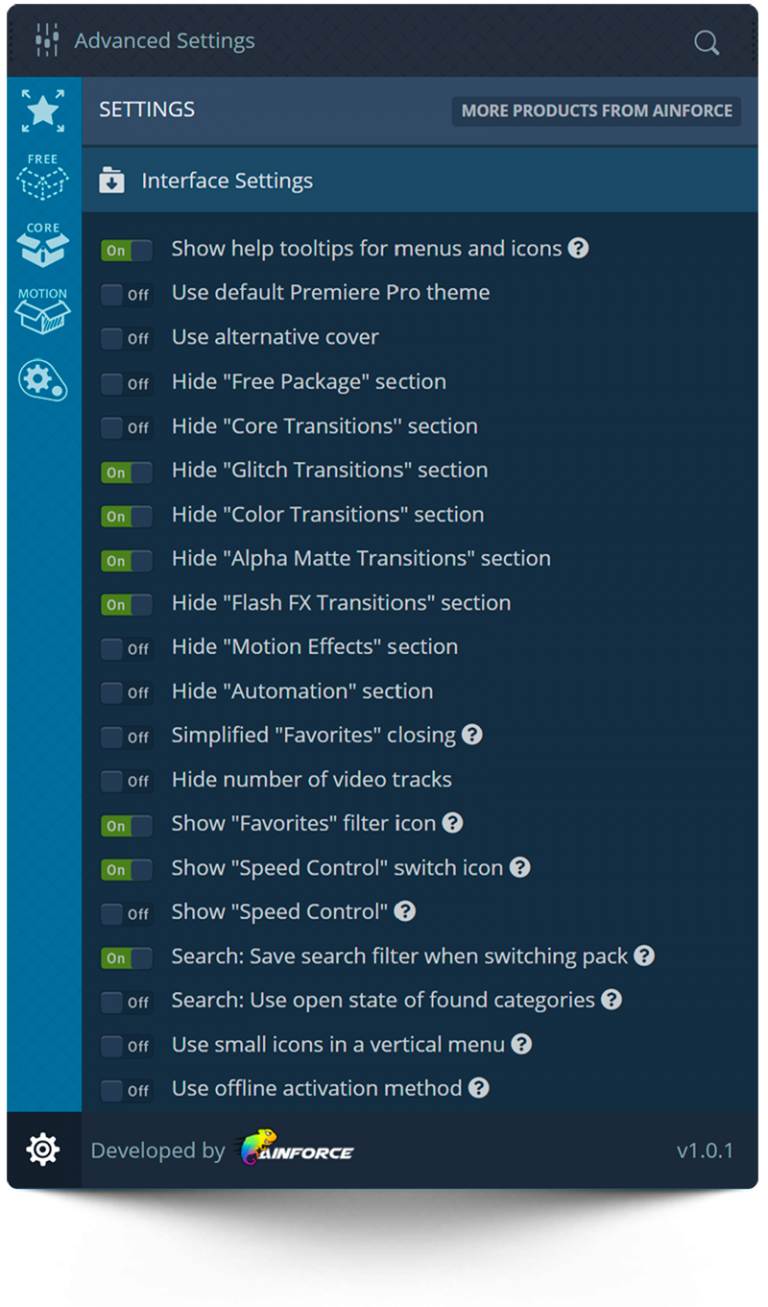Select the Favorites star icon in the sidebar
The image size is (768, 1307).
[x=42, y=110]
